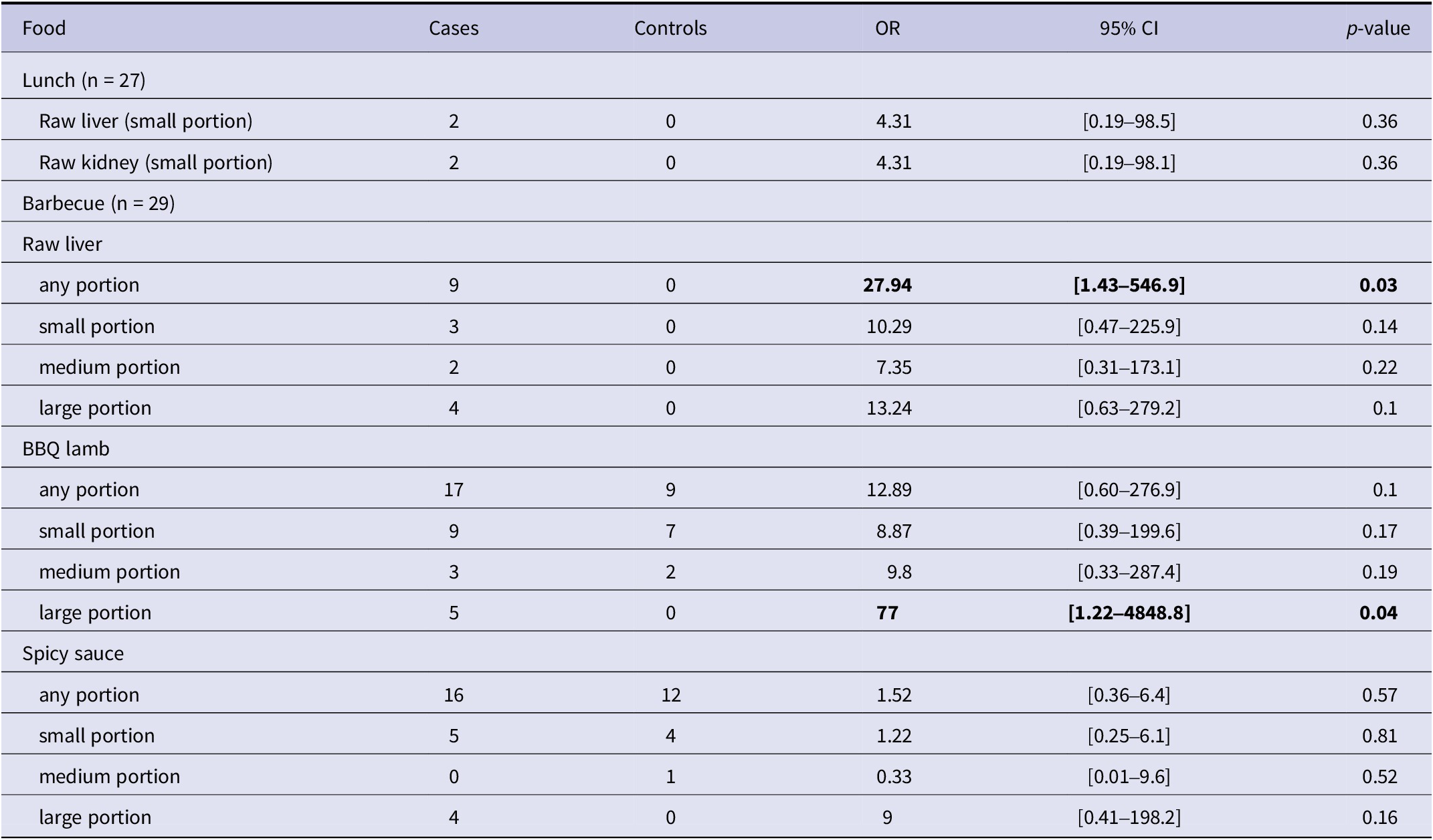
Task: Select the confidence interval [1.22–4848.8]
Action: (x=1129, y=613)
